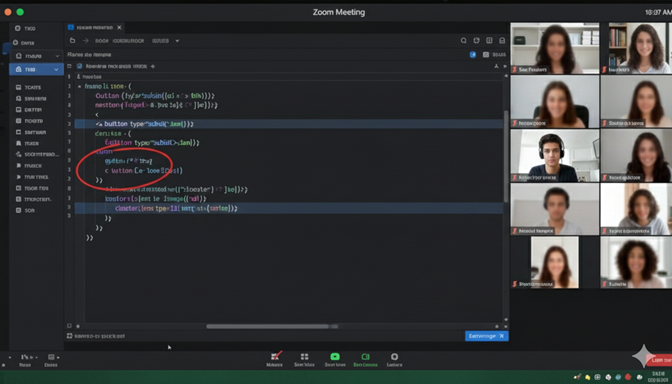Click the play arrow at the editor's right edge
This screenshot has width=672, height=384.
[x=505, y=66]
